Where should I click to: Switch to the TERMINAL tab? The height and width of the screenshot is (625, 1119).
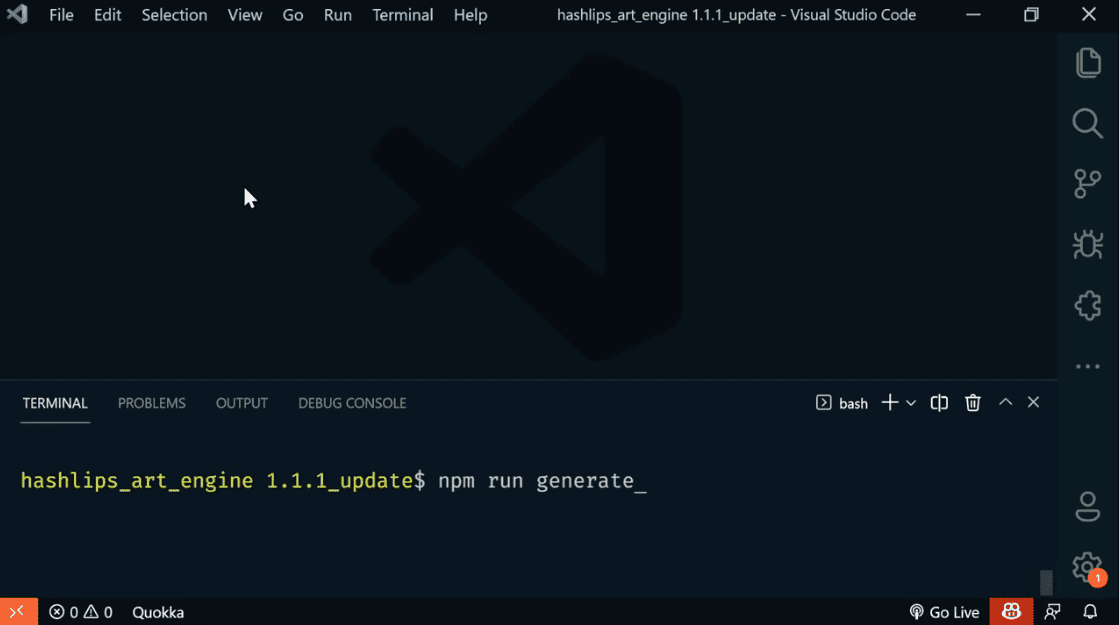click(55, 403)
